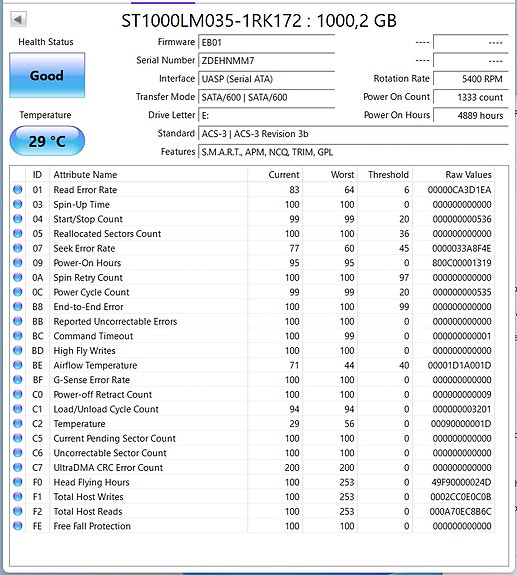The width and height of the screenshot is (517, 575).
Task: Click status icon of Reallocated Sectors Count row
Action: point(18,234)
